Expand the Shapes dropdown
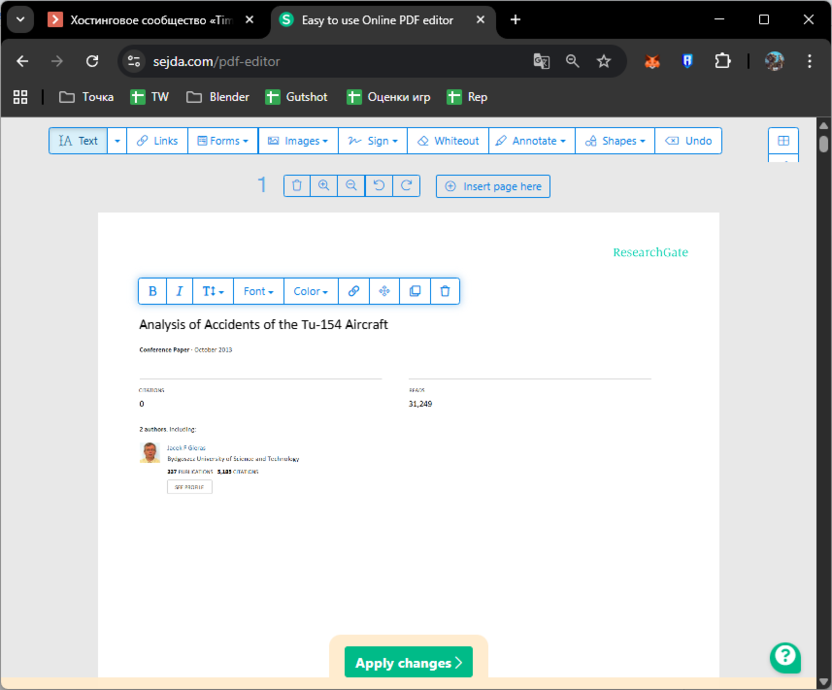Screen dimensions: 832x690 [615, 141]
